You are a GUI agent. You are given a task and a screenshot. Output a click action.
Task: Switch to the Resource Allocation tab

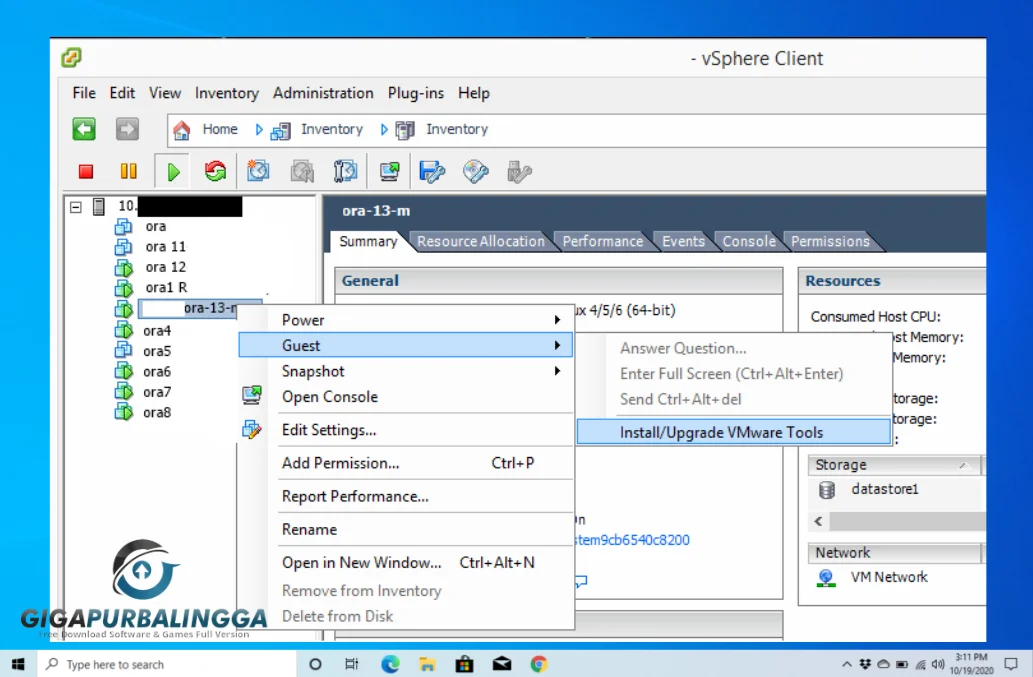click(481, 242)
